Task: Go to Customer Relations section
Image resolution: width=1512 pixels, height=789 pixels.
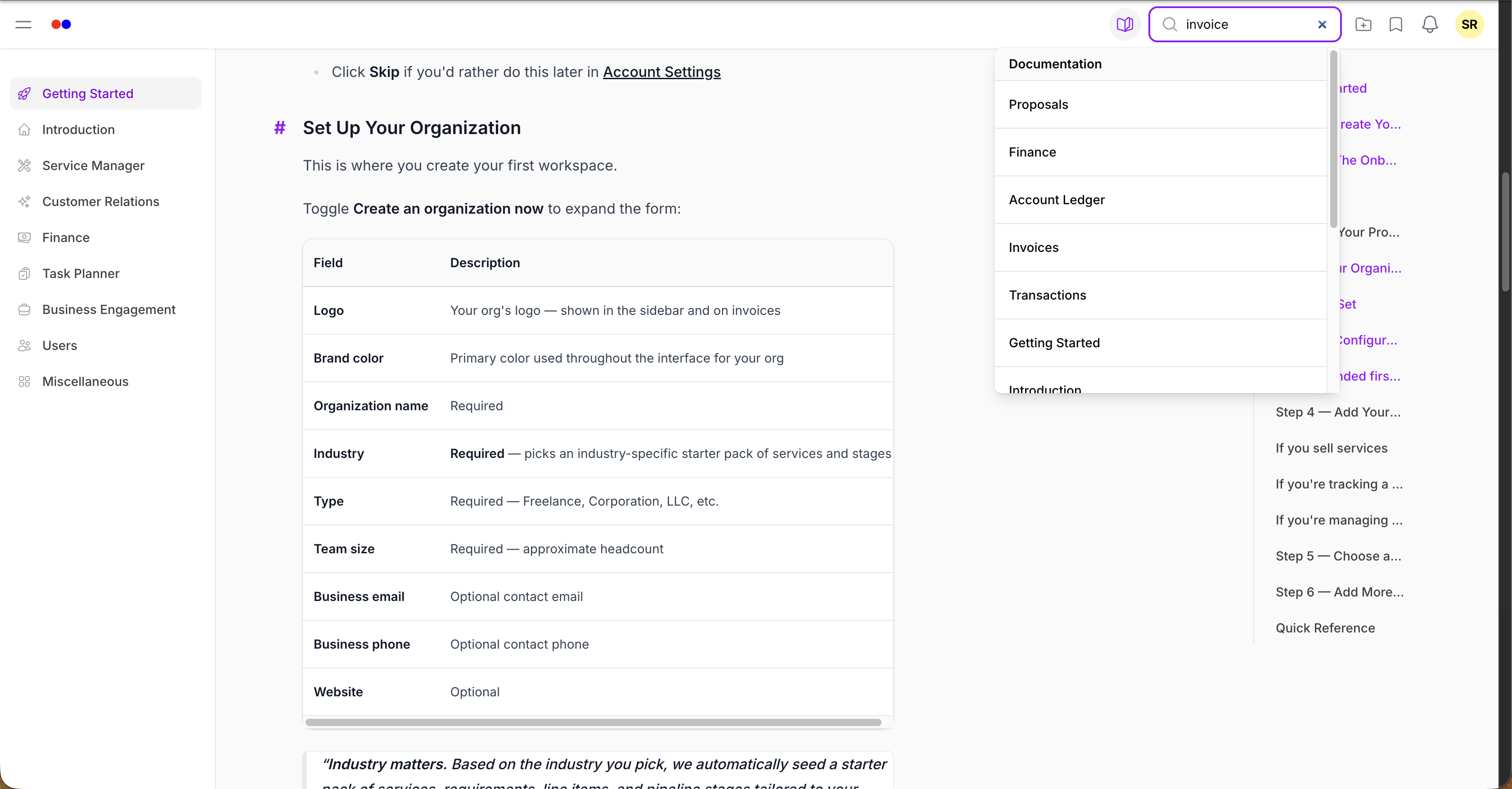Action: pos(106,202)
